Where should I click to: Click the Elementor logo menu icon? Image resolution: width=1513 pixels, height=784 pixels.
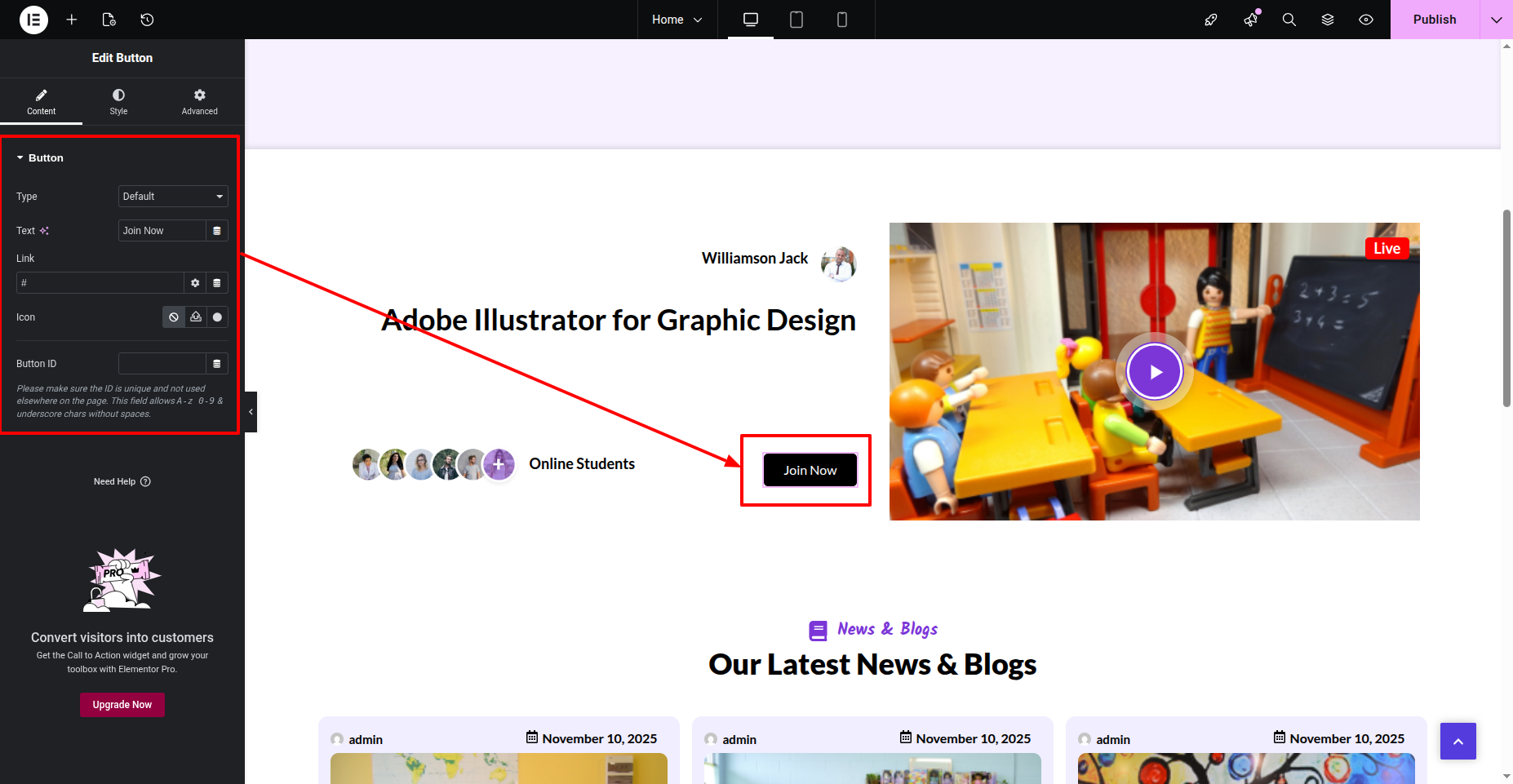click(x=33, y=20)
